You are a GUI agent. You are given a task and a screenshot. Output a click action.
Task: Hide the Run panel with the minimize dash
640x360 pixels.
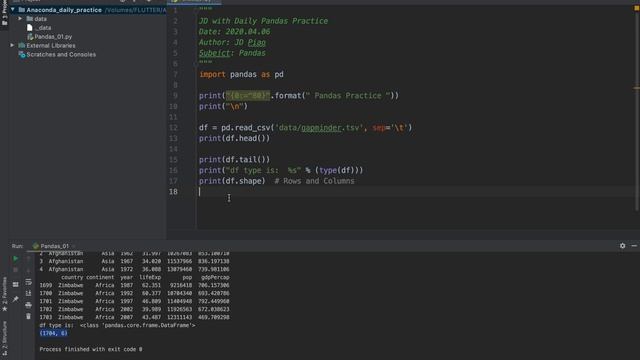[x=634, y=246]
